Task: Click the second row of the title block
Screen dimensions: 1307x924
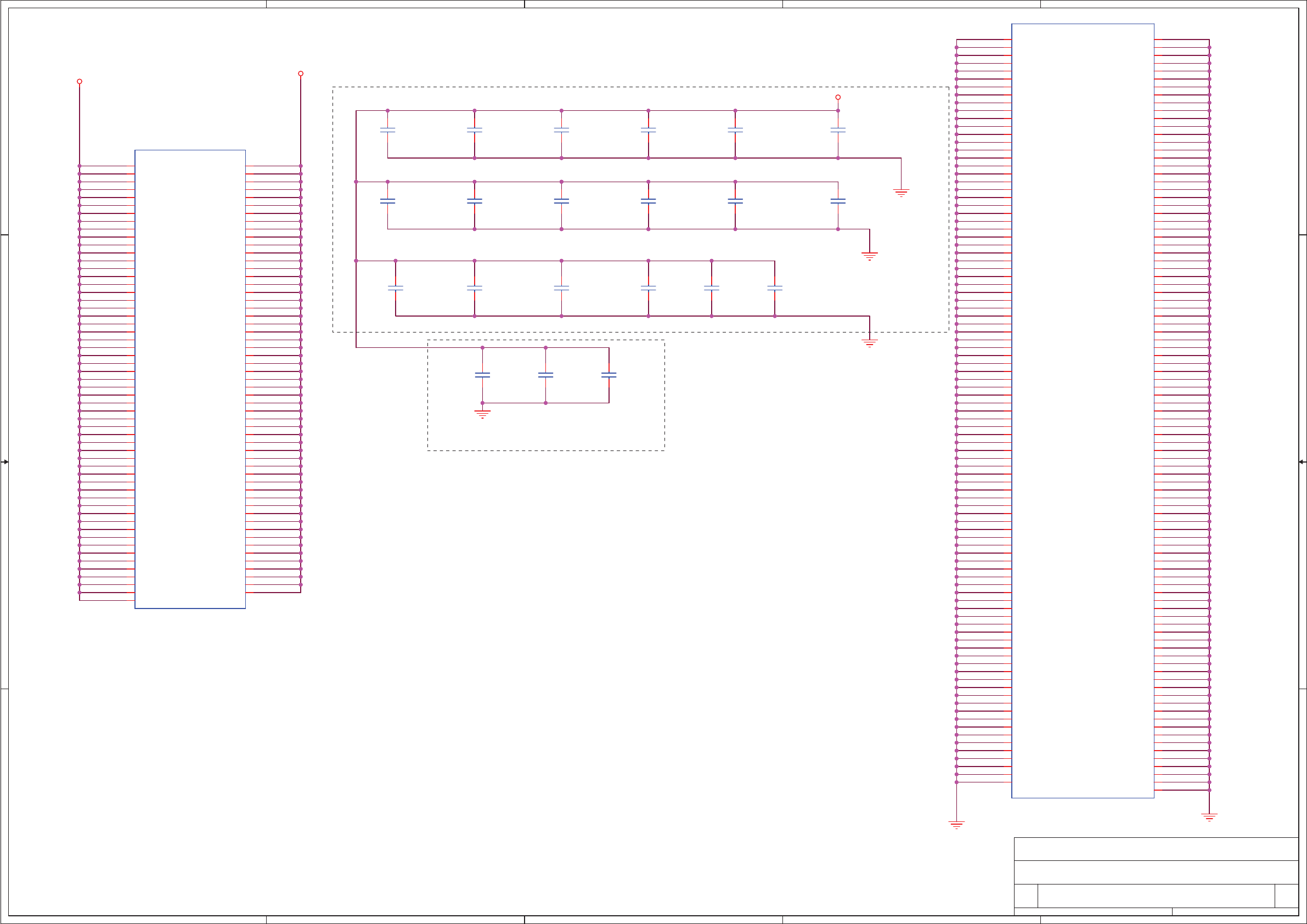Action: 1156,872
